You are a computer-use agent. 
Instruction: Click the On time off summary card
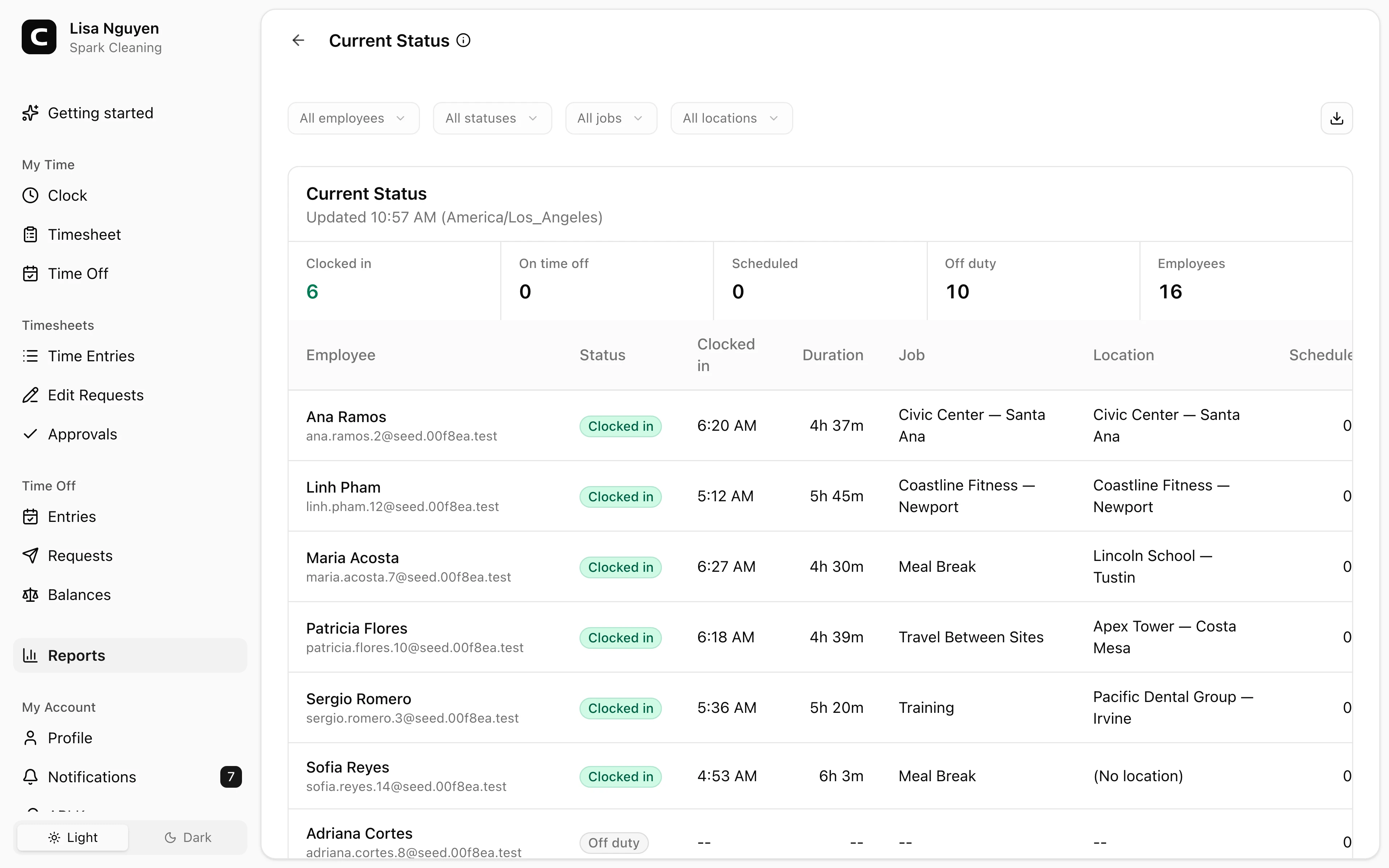click(607, 281)
